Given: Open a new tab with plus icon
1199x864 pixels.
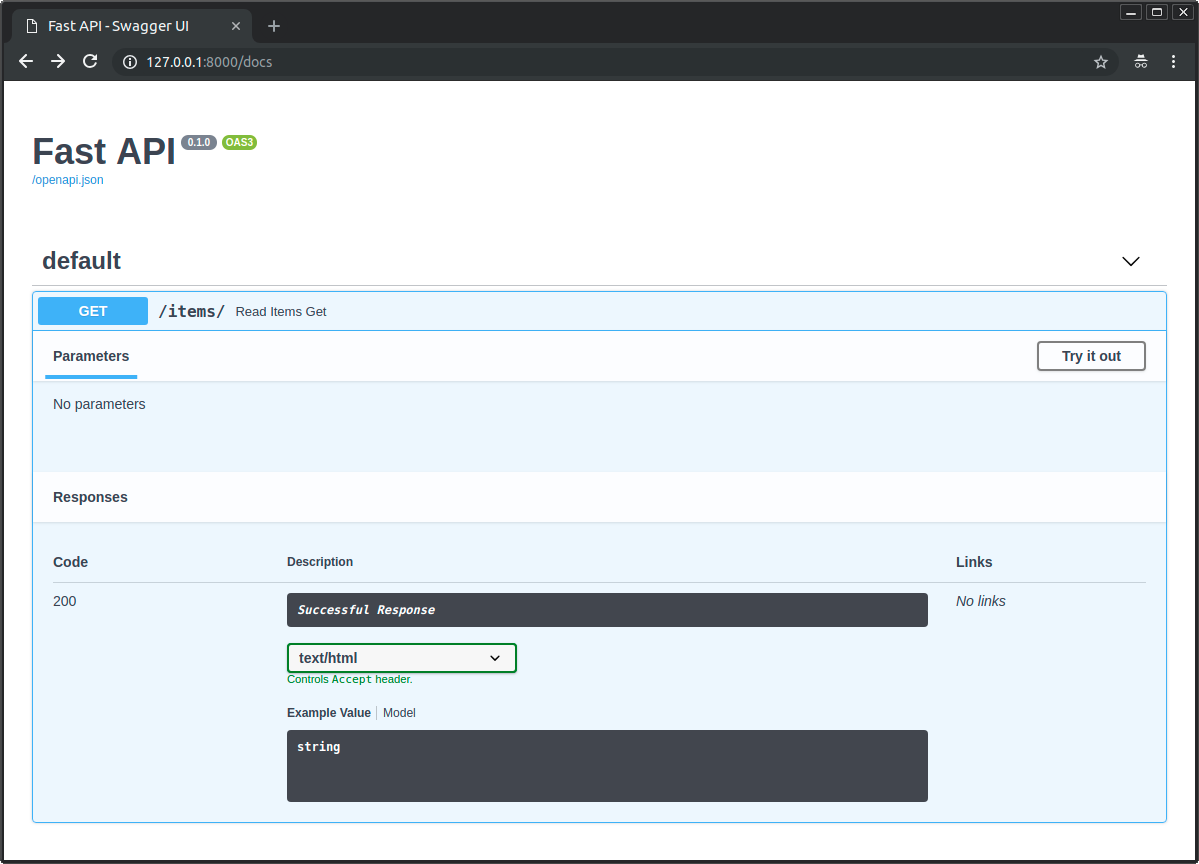Looking at the screenshot, I should (274, 26).
